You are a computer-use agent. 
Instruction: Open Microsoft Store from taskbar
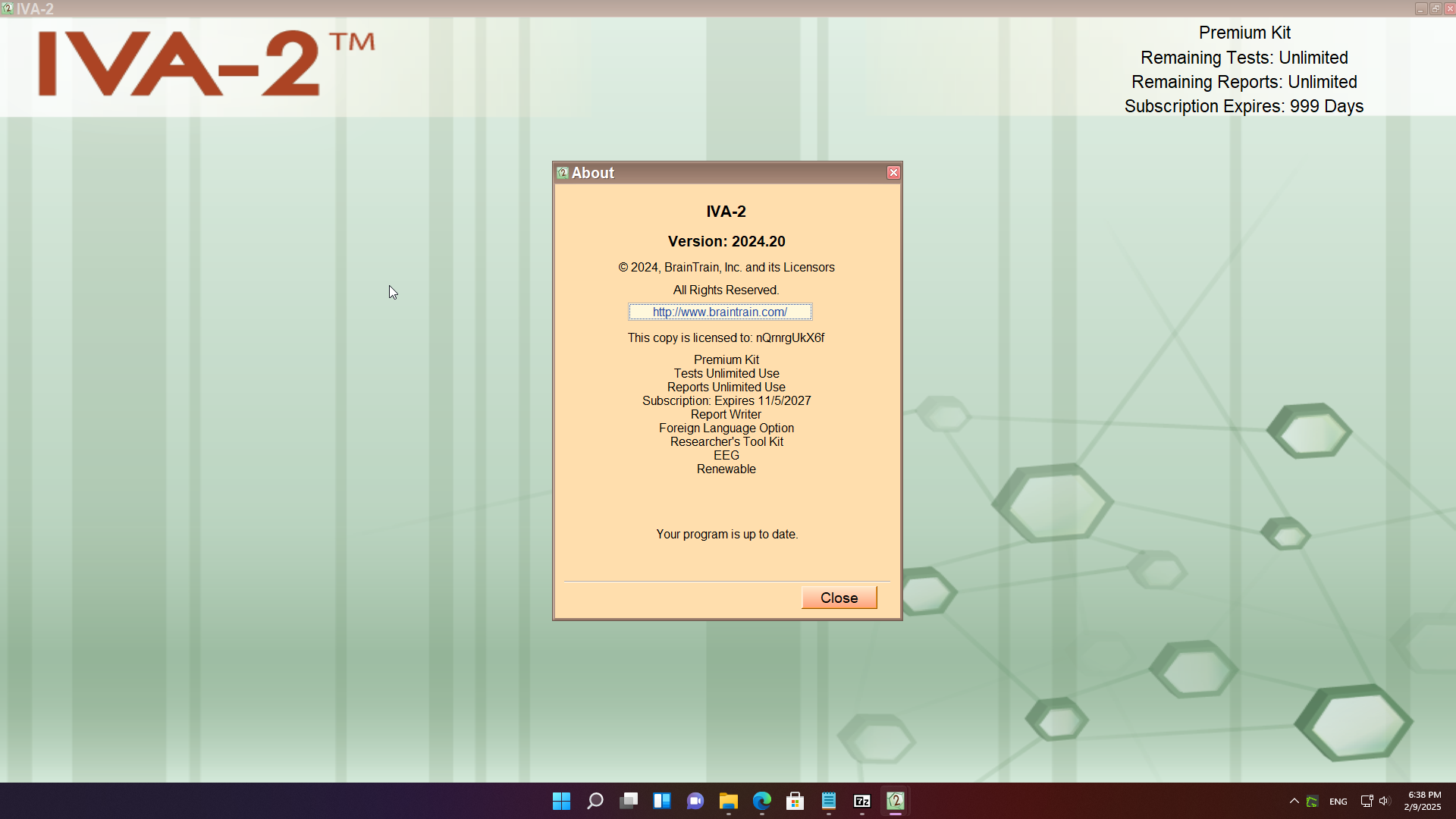pos(795,801)
